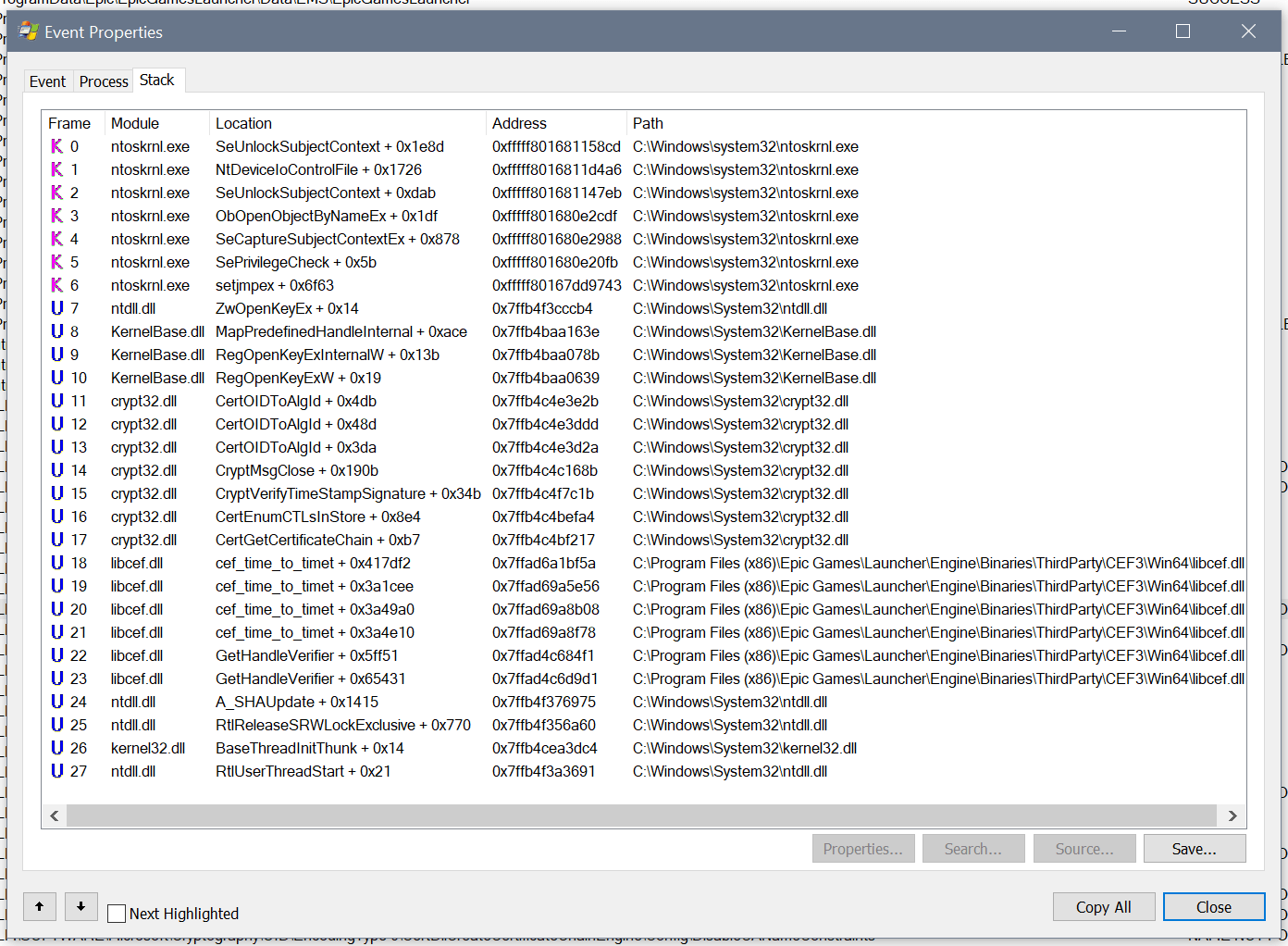Click address 0x7ffb4cea3dc4
This screenshot has height=946, width=1288.
click(545, 748)
